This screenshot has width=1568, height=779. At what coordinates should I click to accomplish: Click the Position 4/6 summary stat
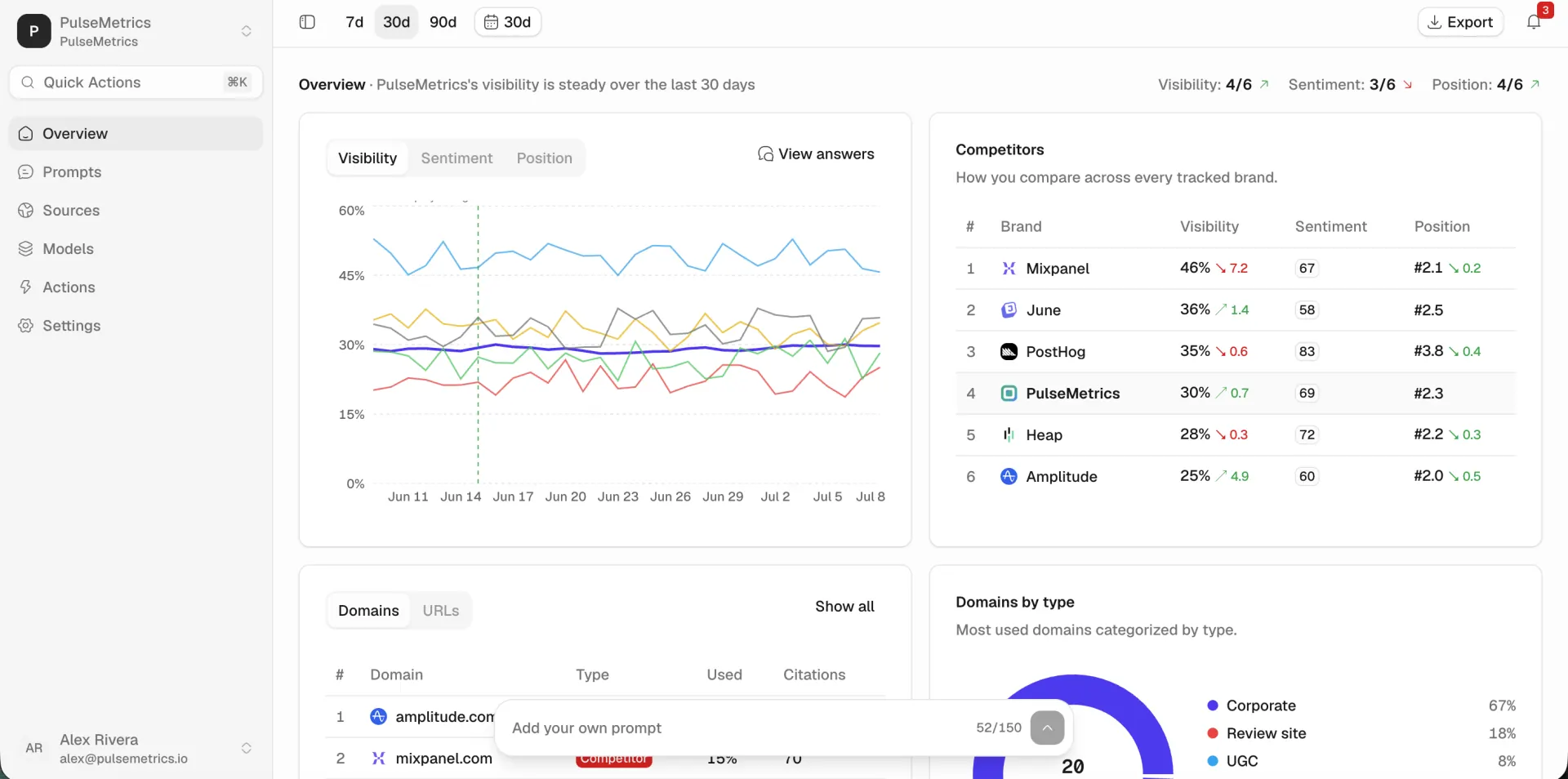point(1486,85)
